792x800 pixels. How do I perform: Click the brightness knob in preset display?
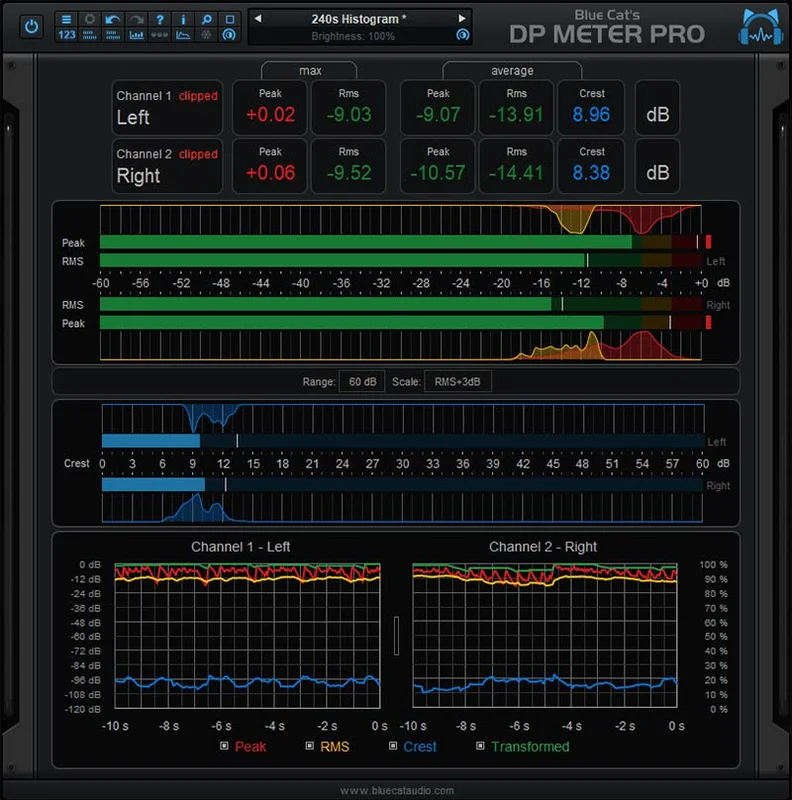(463, 35)
